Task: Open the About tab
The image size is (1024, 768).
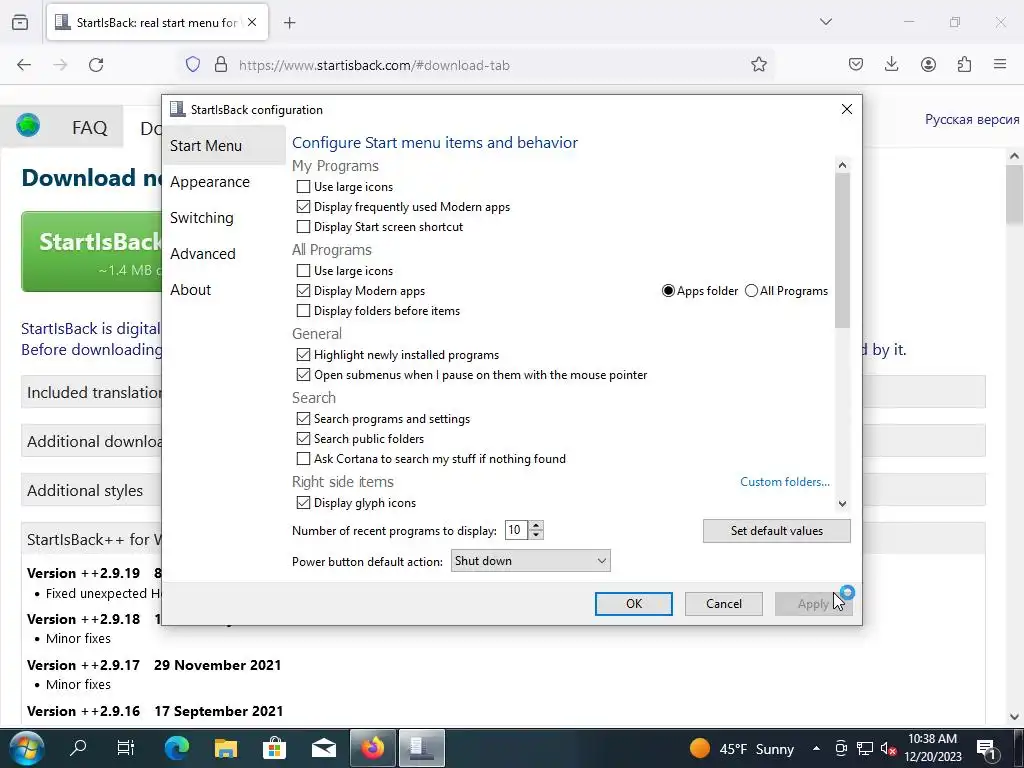Action: pos(191,289)
